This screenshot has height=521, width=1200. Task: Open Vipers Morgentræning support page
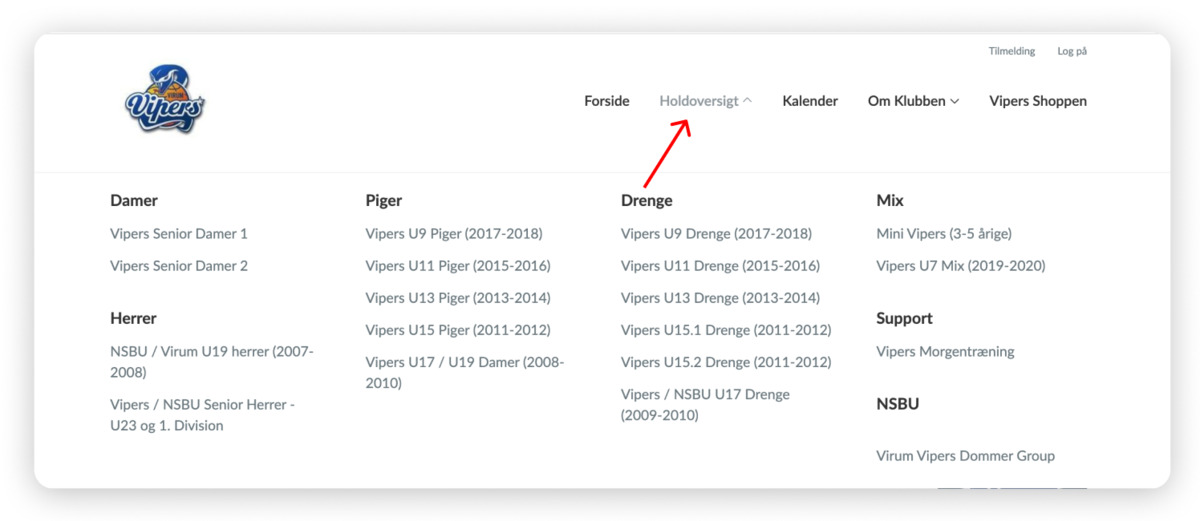pyautogui.click(x=945, y=352)
